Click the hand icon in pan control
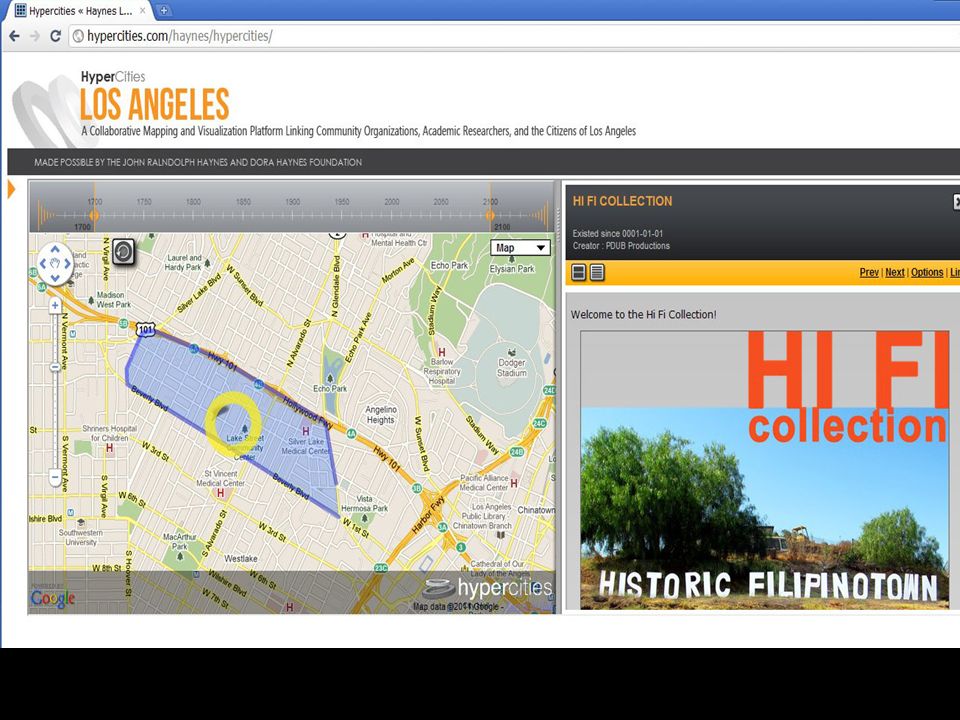 pos(55,264)
